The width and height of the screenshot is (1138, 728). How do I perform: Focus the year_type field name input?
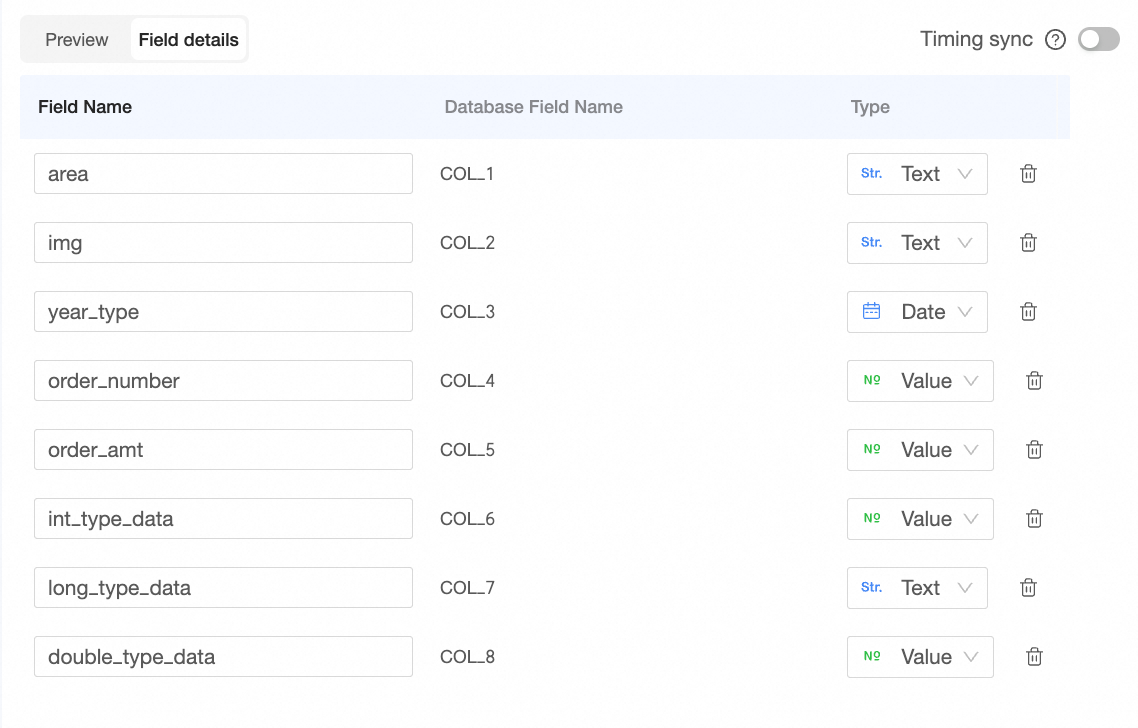(x=223, y=311)
